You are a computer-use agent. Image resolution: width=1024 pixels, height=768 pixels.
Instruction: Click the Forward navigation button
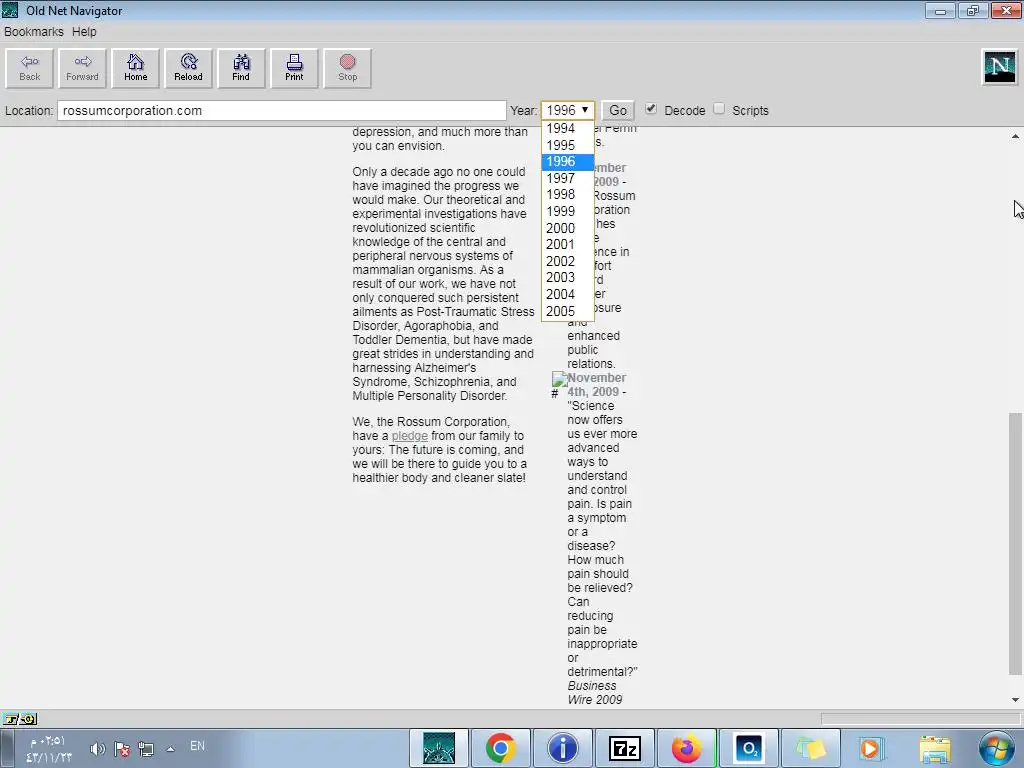[x=82, y=68]
